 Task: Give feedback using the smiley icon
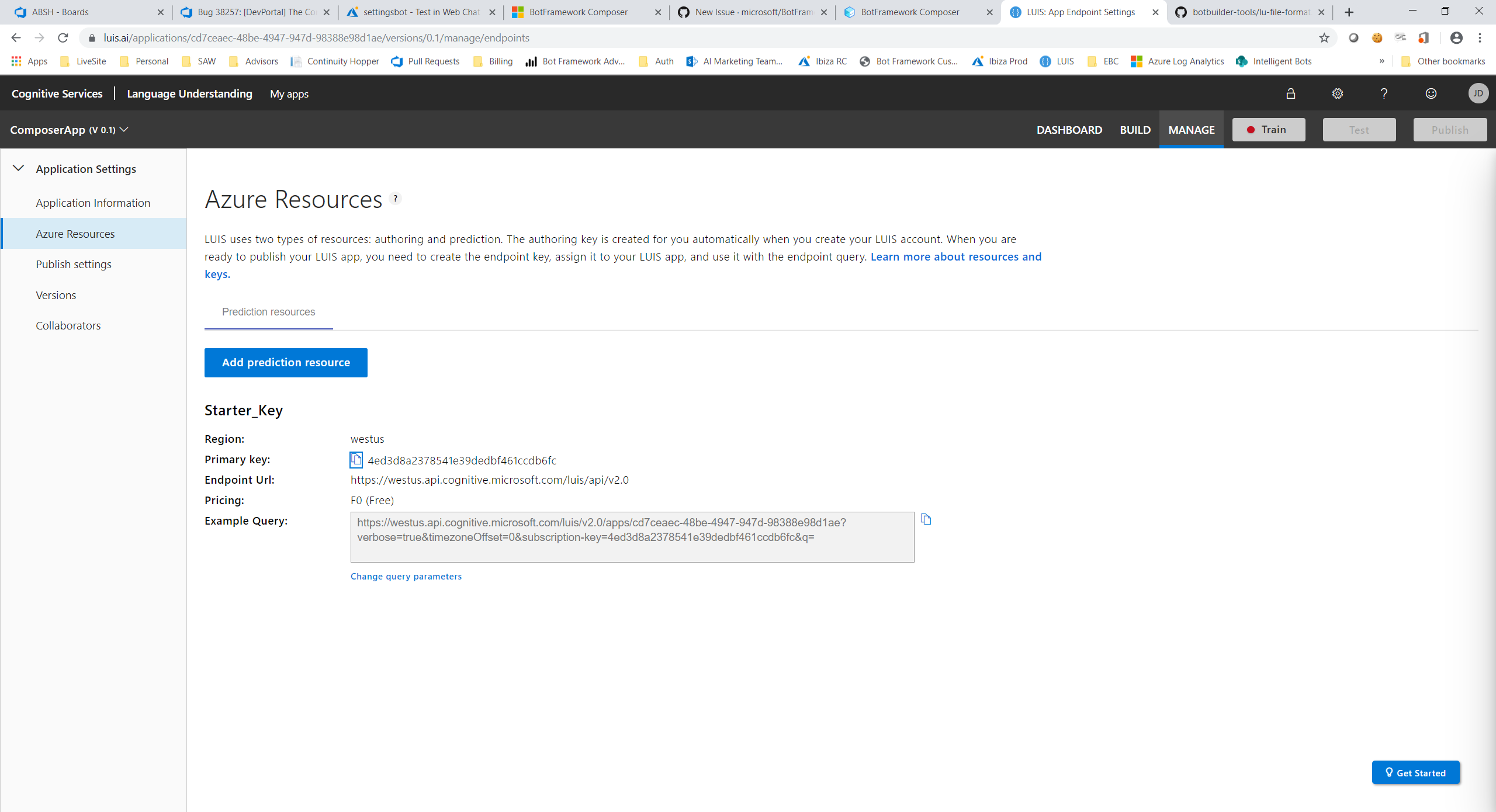pos(1431,93)
